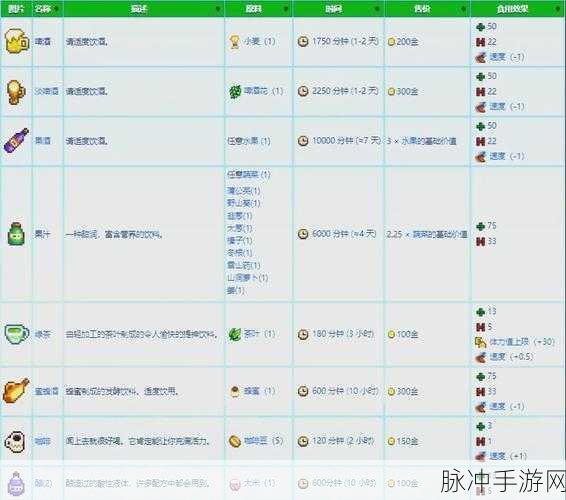Click the clock icon next to 180 分钟
Screen dimensions: 566x500
click(303, 334)
